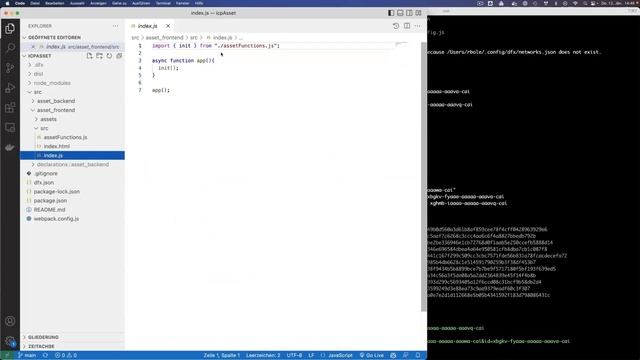Open the Docker view in activity bar
This screenshot has height=360, width=640.
[x=10, y=147]
